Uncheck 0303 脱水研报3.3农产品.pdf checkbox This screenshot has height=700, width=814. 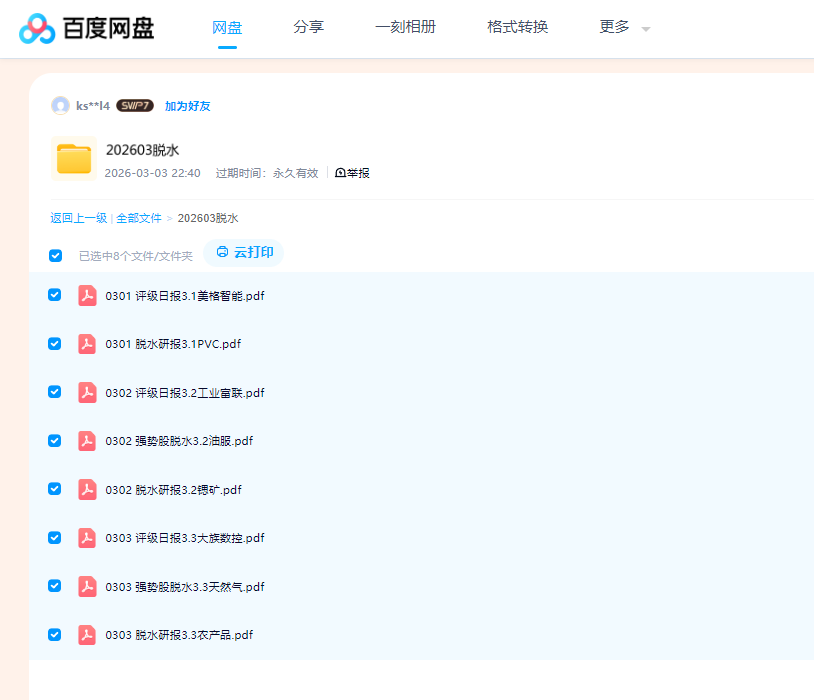click(55, 635)
